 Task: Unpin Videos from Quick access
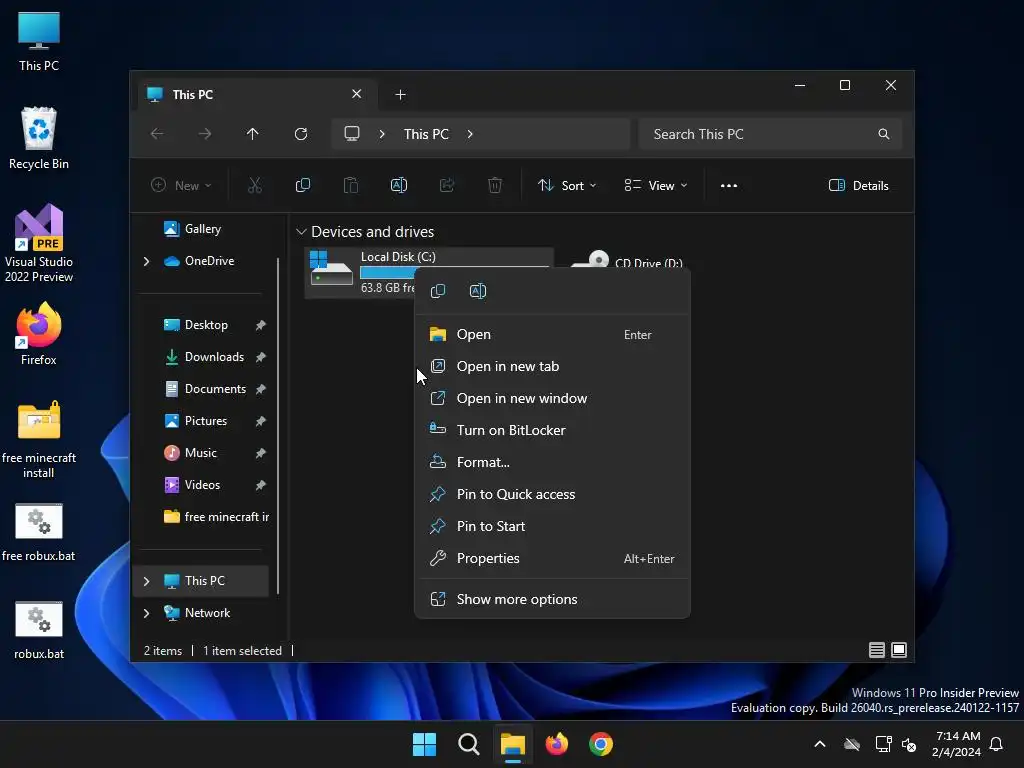261,485
